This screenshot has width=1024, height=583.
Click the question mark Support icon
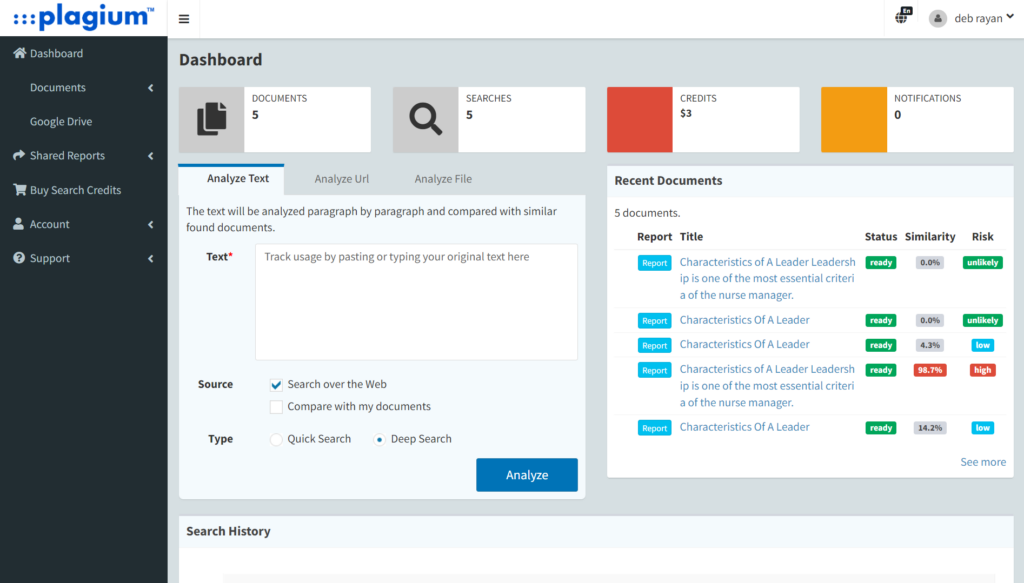(18, 257)
